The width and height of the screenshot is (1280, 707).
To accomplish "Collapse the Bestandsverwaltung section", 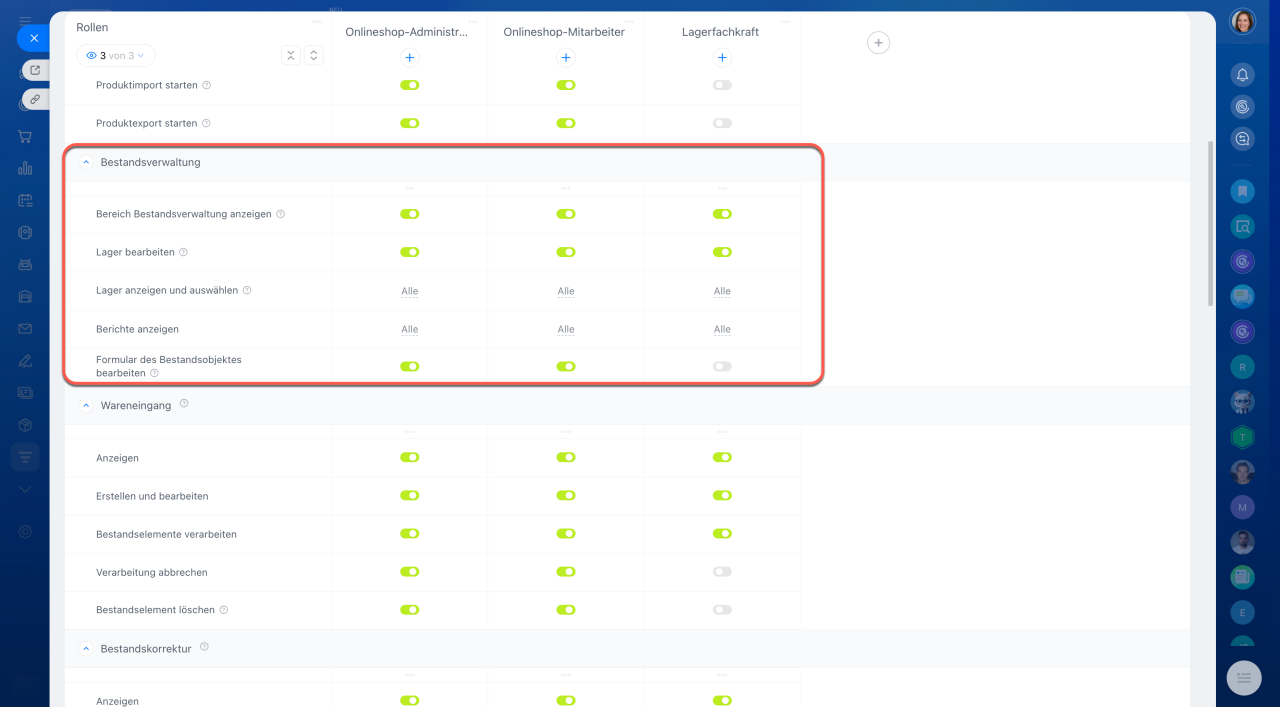I will tap(86, 162).
